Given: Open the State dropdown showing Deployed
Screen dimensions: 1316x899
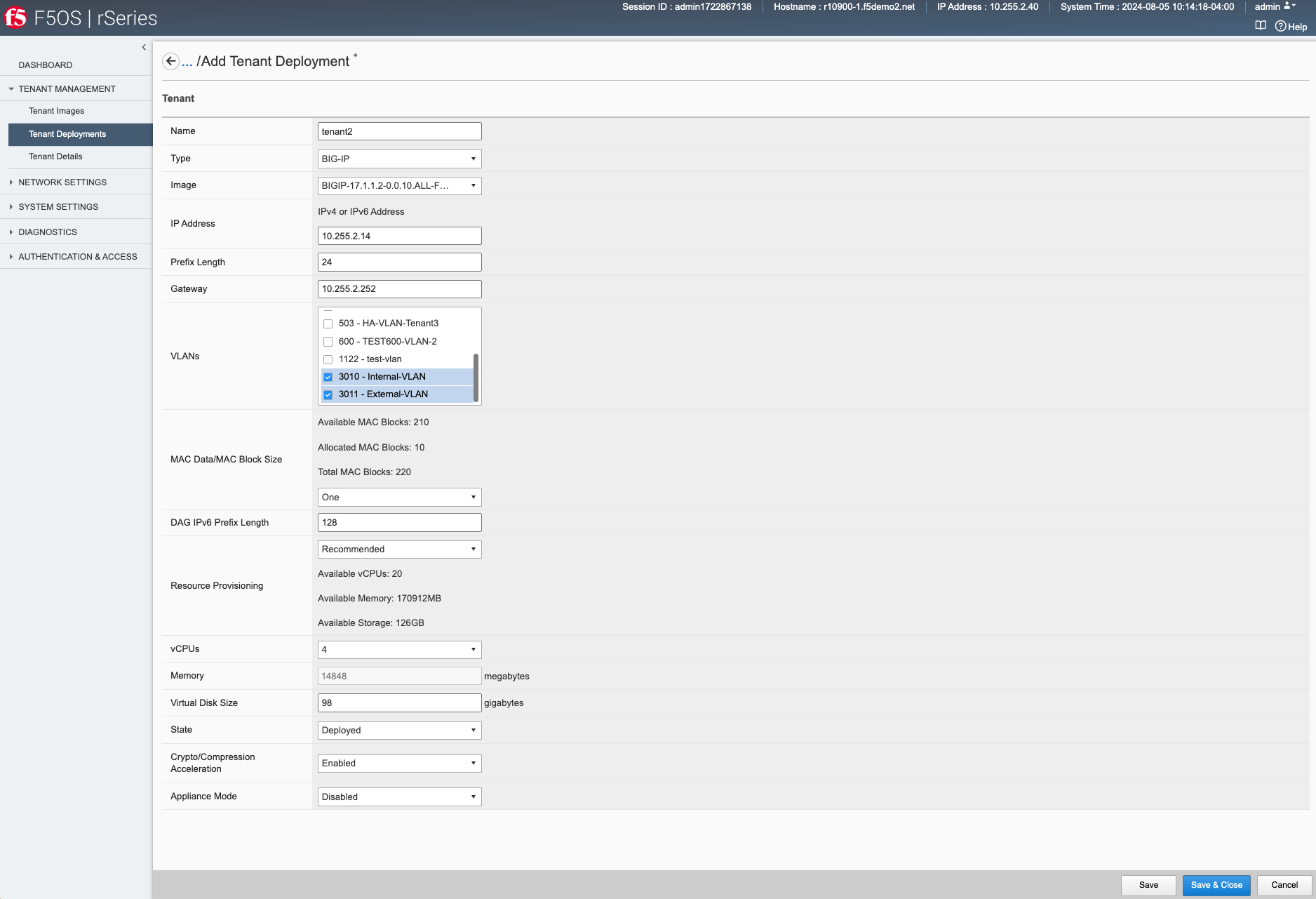Looking at the screenshot, I should pos(399,730).
